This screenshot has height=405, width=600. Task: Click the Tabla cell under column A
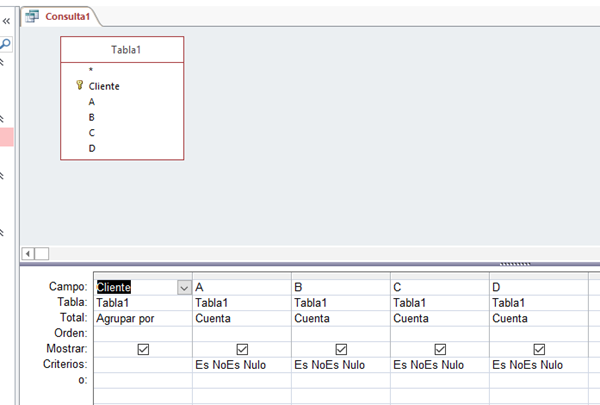(242, 303)
